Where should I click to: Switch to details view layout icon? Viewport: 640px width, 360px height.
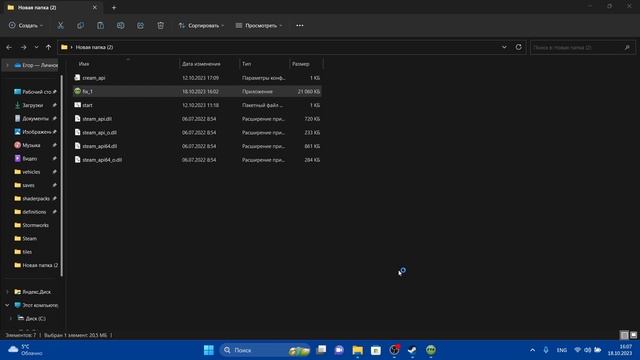[x=624, y=335]
